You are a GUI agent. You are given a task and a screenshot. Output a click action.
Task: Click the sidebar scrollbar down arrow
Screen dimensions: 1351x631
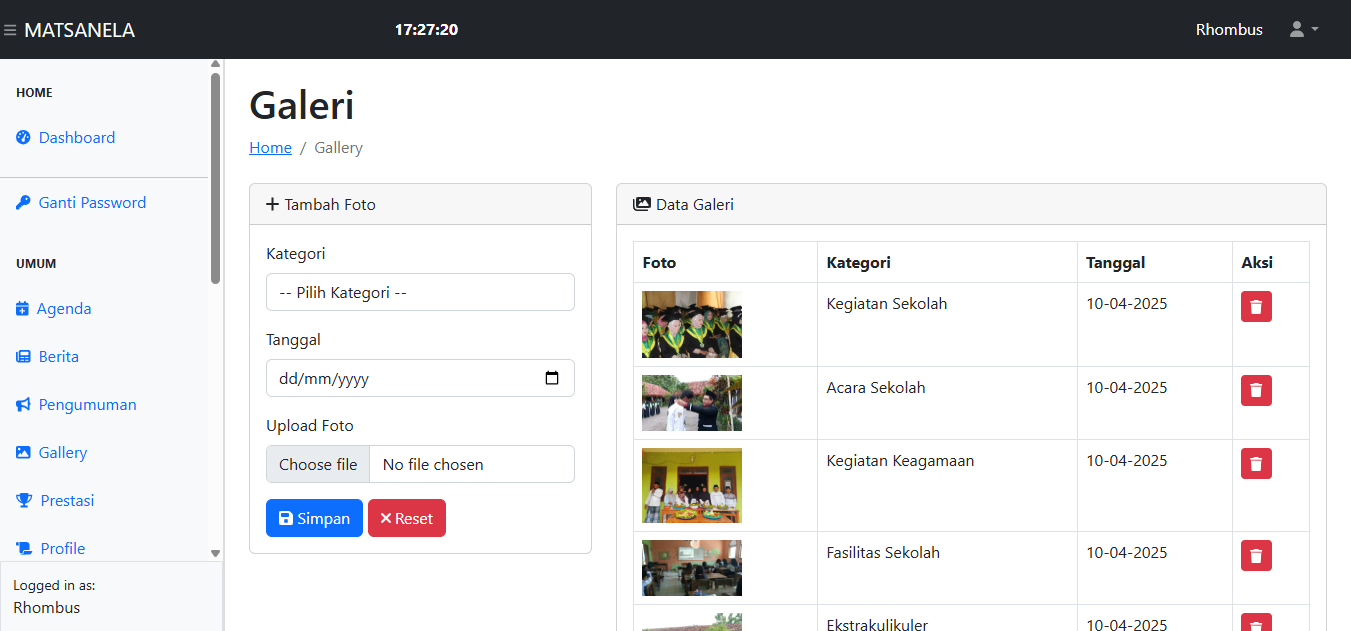tap(215, 553)
